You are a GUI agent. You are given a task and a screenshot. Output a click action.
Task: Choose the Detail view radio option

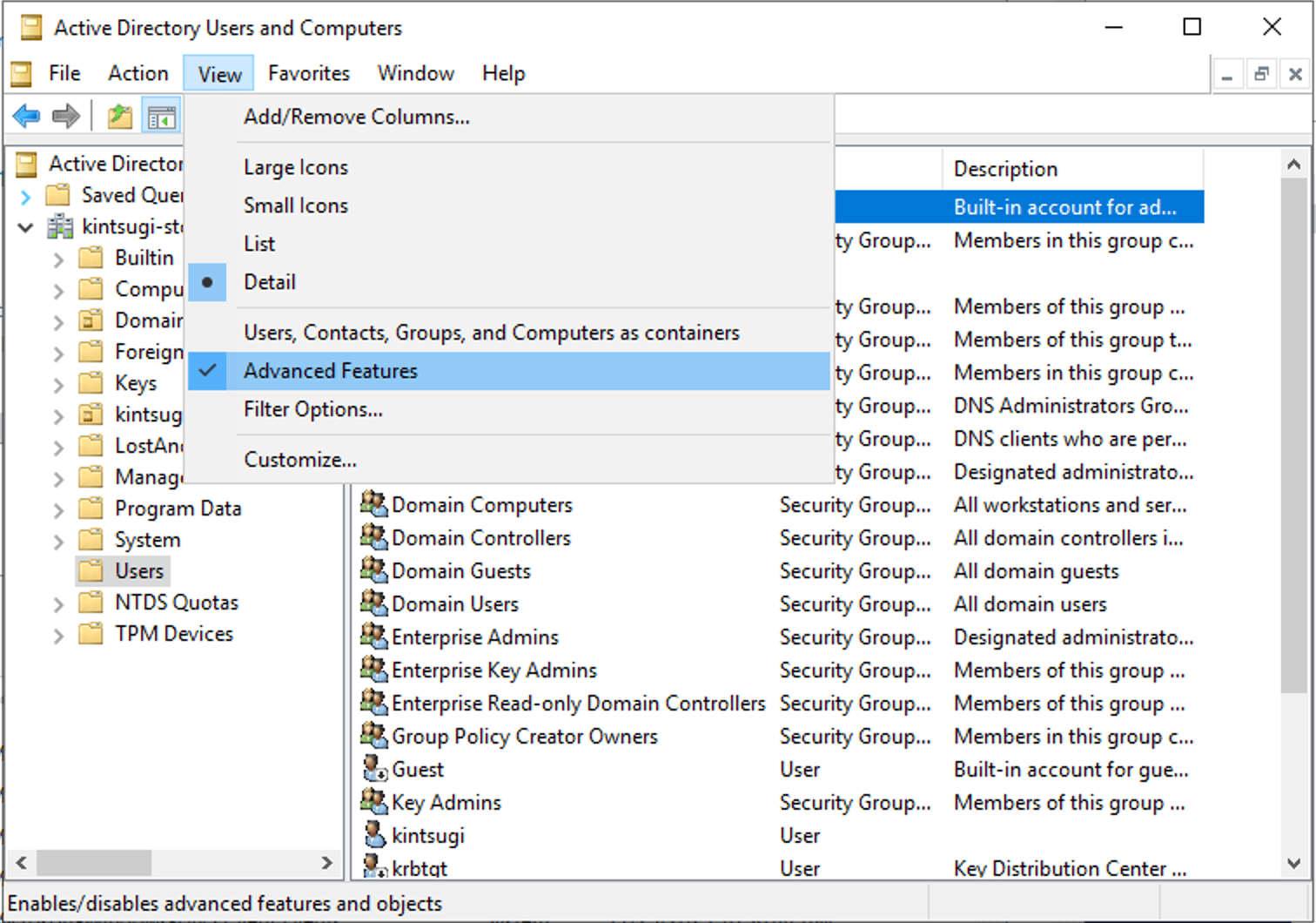point(509,282)
